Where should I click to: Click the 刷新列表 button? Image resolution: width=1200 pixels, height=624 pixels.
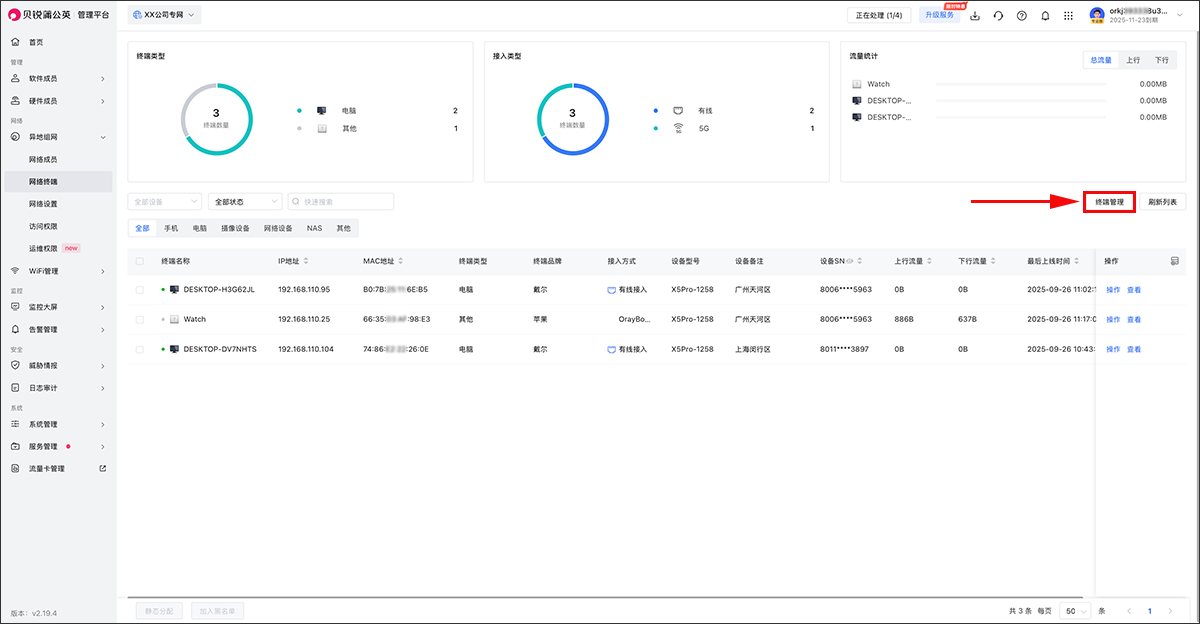1162,202
